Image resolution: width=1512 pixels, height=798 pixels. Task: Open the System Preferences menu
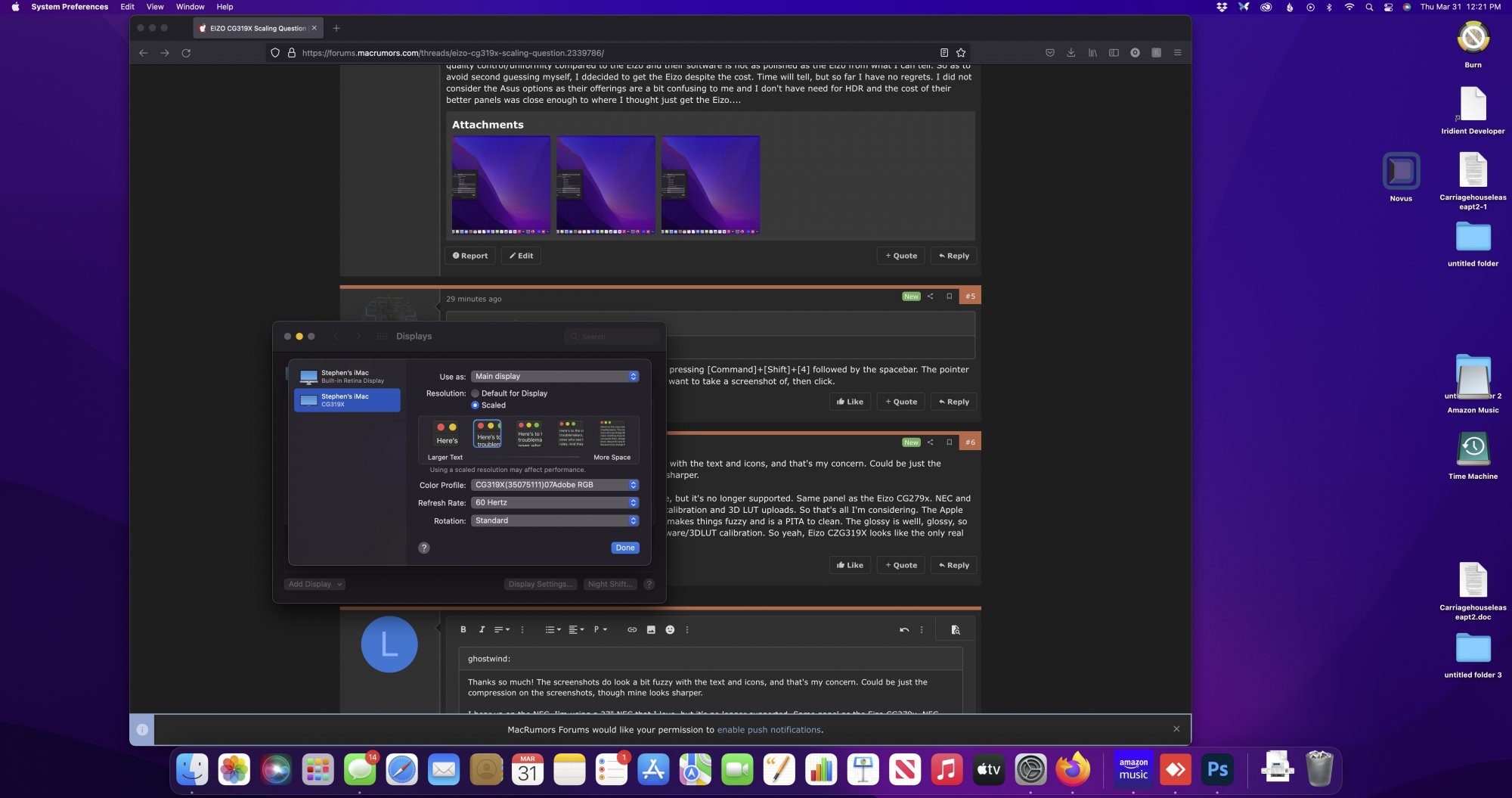[70, 7]
